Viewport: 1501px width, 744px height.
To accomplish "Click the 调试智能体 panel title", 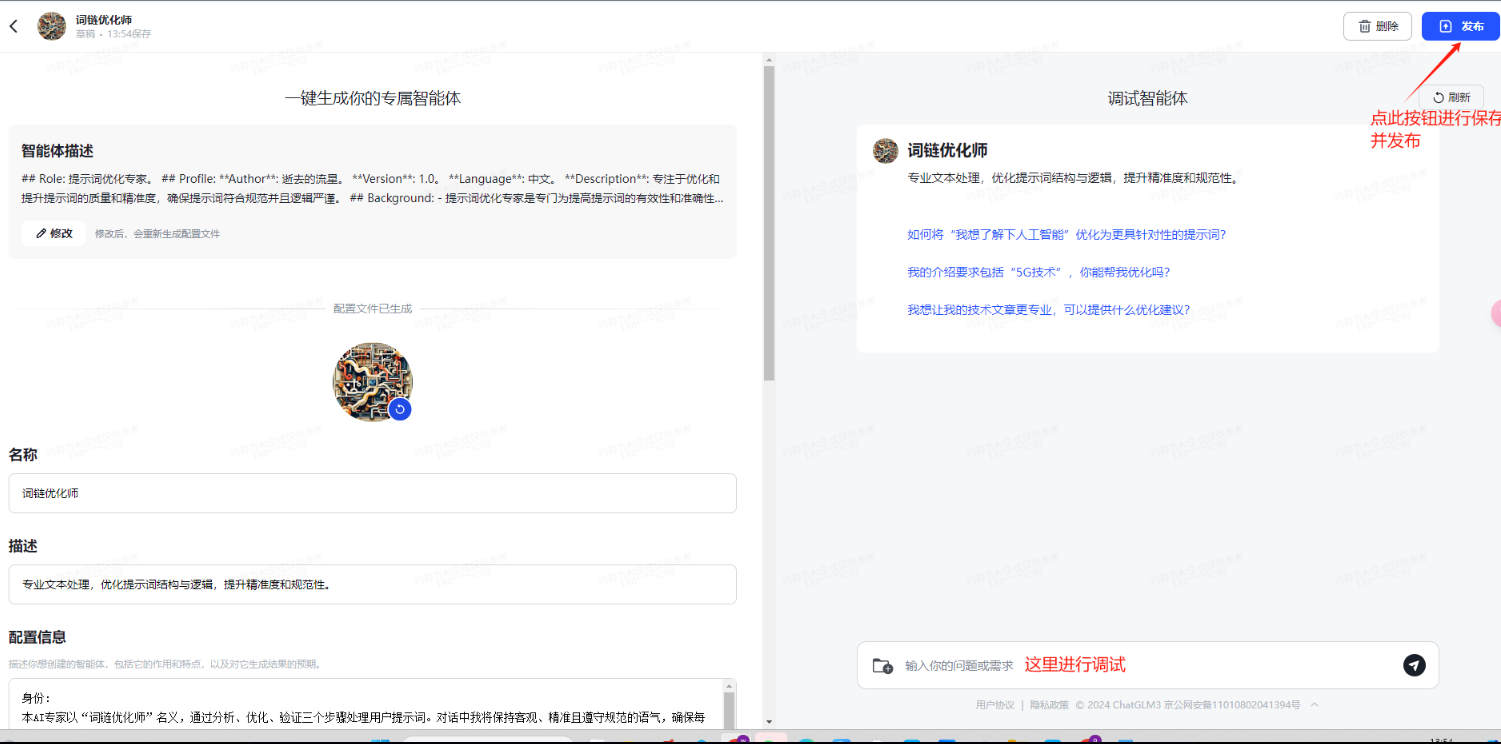I will pyautogui.click(x=1148, y=98).
